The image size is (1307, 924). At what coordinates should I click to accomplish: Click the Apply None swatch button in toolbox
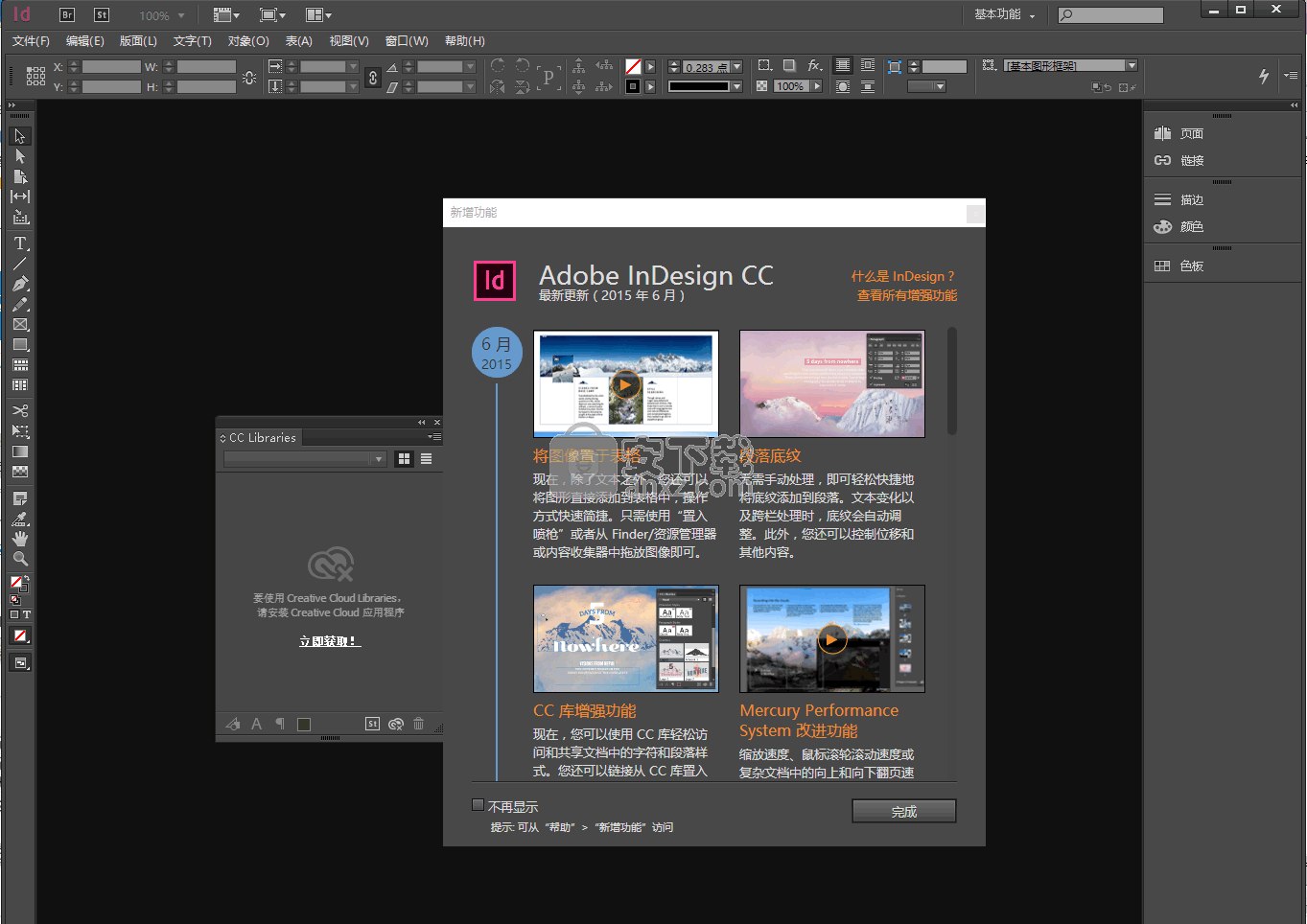(20, 635)
